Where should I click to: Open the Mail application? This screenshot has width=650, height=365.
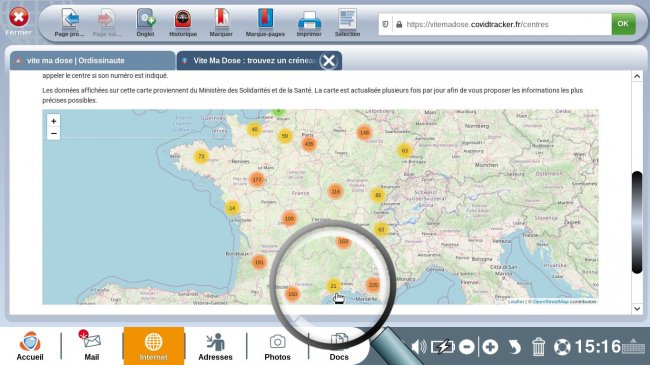(x=92, y=346)
